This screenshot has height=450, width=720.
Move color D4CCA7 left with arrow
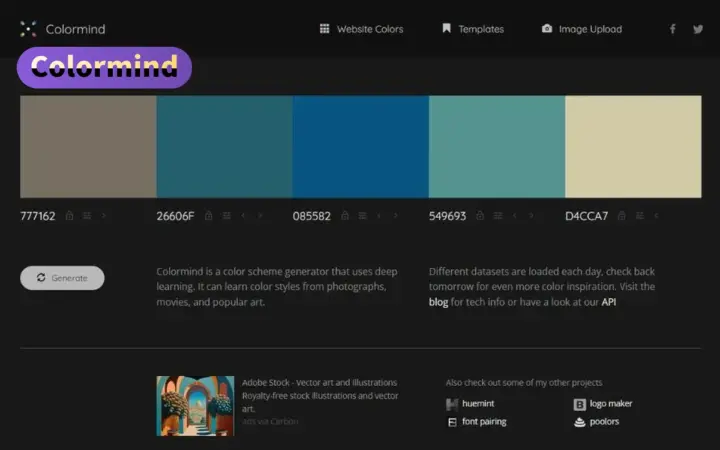click(656, 215)
